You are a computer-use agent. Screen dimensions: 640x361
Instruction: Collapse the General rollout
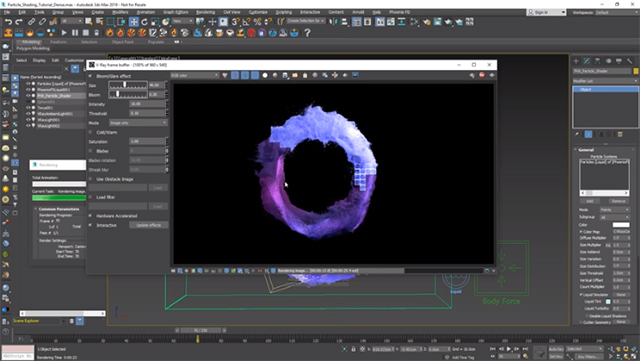coord(586,150)
